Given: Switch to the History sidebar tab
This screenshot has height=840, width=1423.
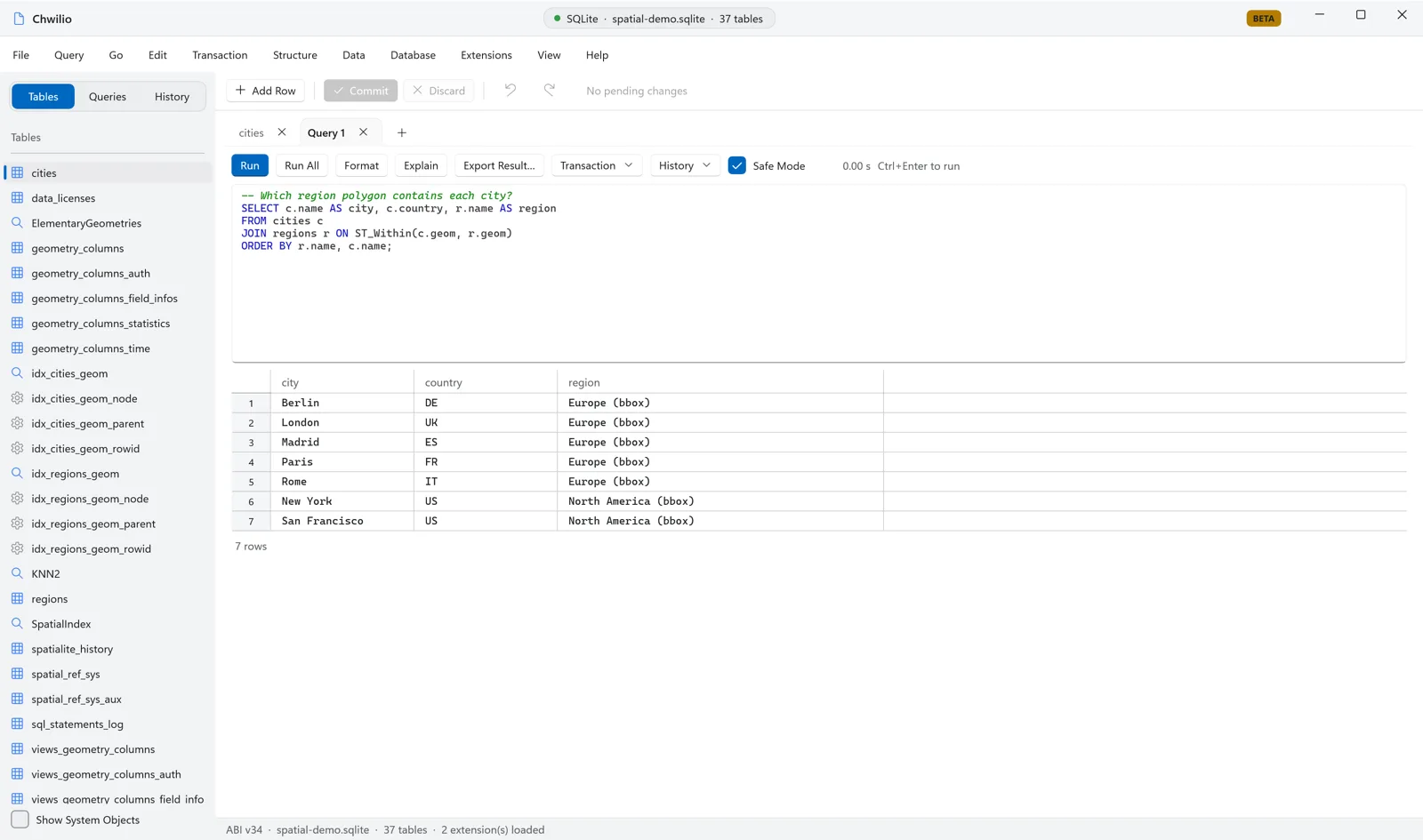Looking at the screenshot, I should pos(172,96).
